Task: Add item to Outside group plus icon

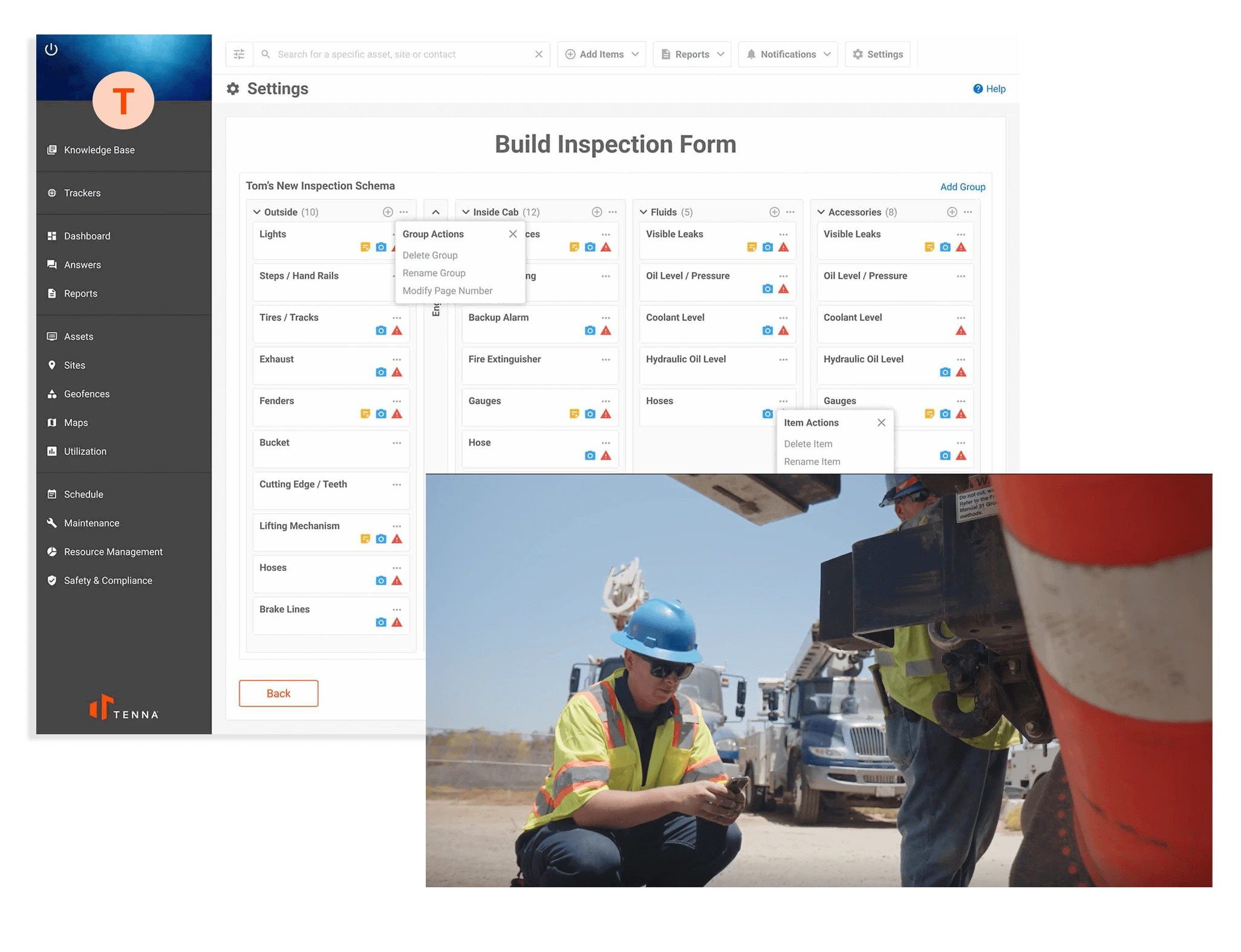Action: point(388,212)
